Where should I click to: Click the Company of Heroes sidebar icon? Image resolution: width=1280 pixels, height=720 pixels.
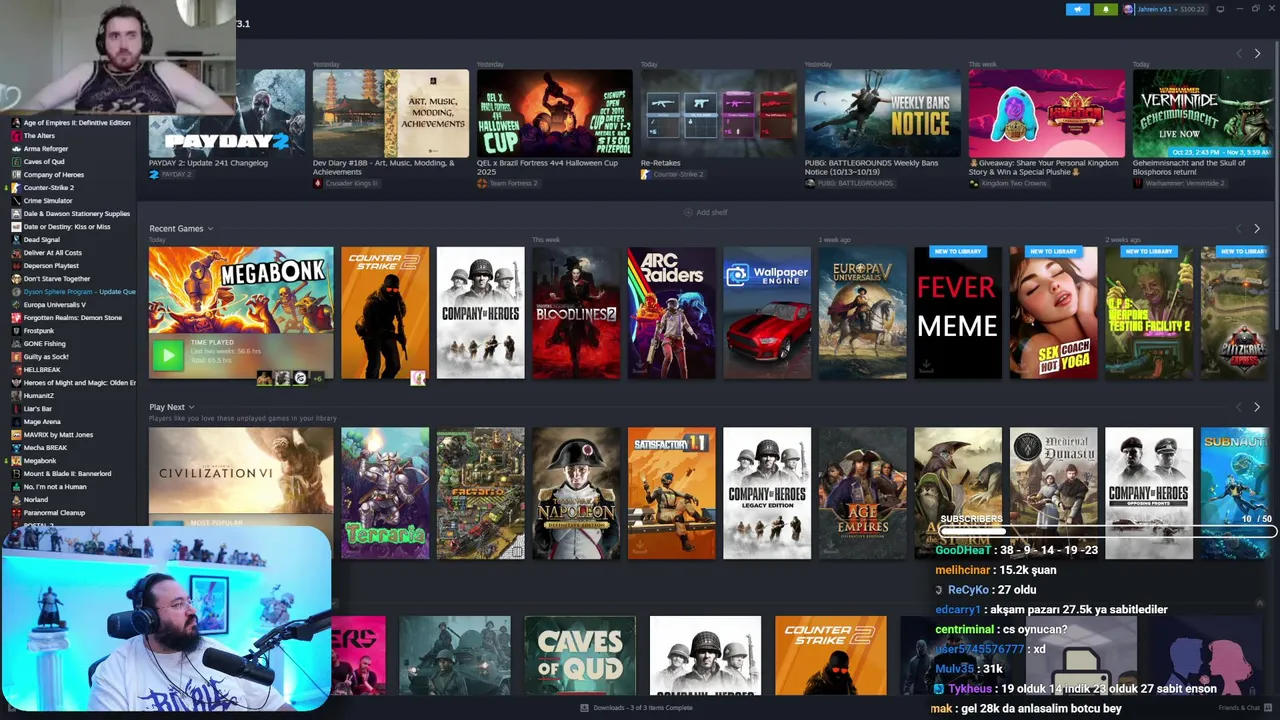[16, 175]
